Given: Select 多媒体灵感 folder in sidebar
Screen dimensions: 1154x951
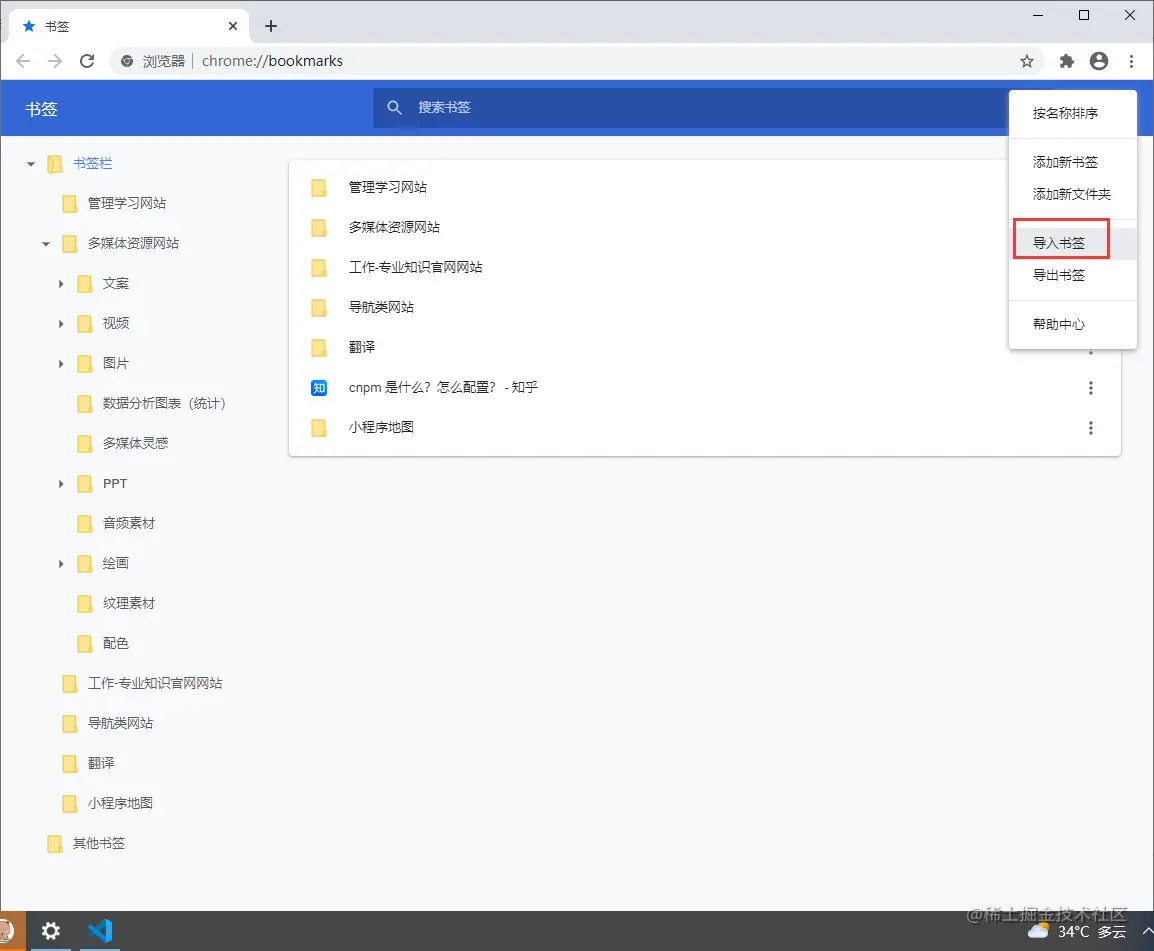Looking at the screenshot, I should [135, 443].
